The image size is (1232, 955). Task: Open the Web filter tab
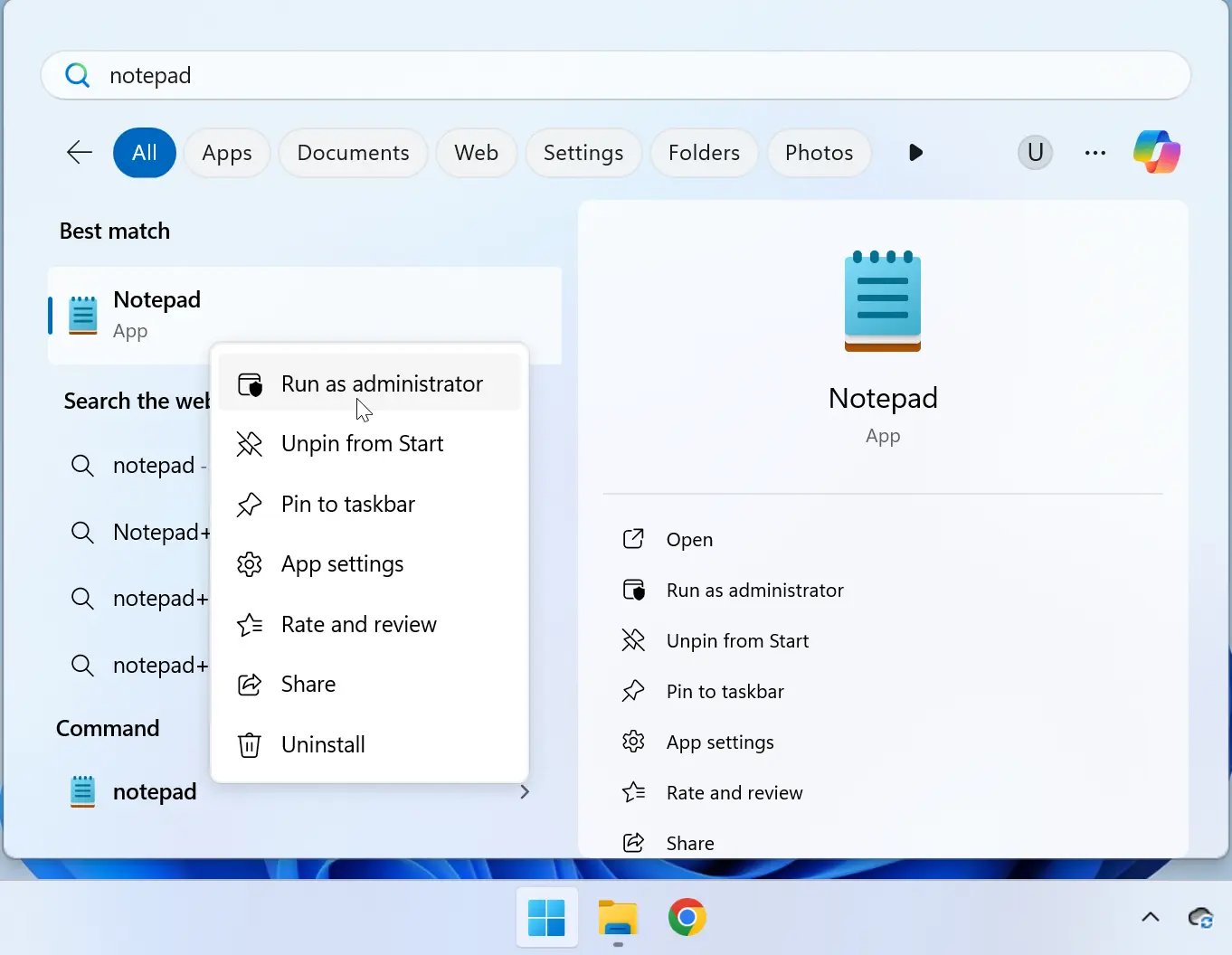coord(476,153)
